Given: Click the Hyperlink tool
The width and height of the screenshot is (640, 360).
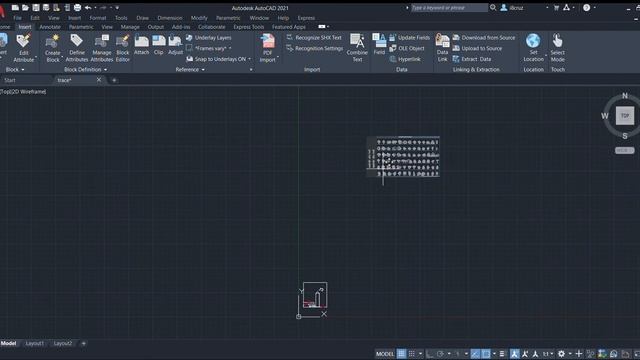Looking at the screenshot, I should point(405,59).
